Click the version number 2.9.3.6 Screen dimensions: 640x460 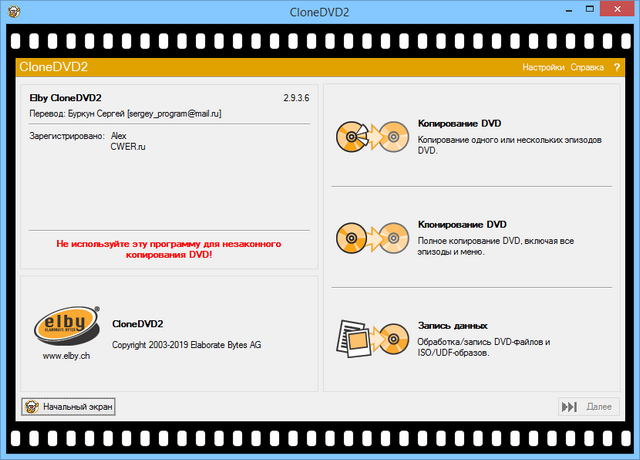(x=297, y=99)
